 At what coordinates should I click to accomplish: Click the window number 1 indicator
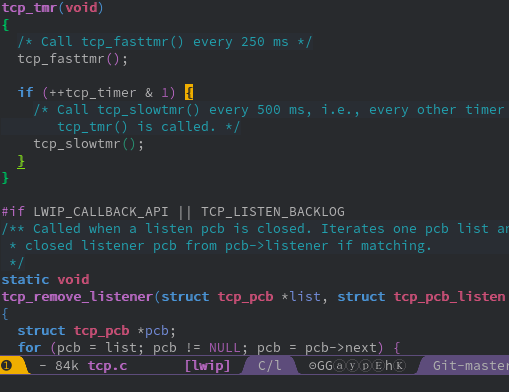6,366
